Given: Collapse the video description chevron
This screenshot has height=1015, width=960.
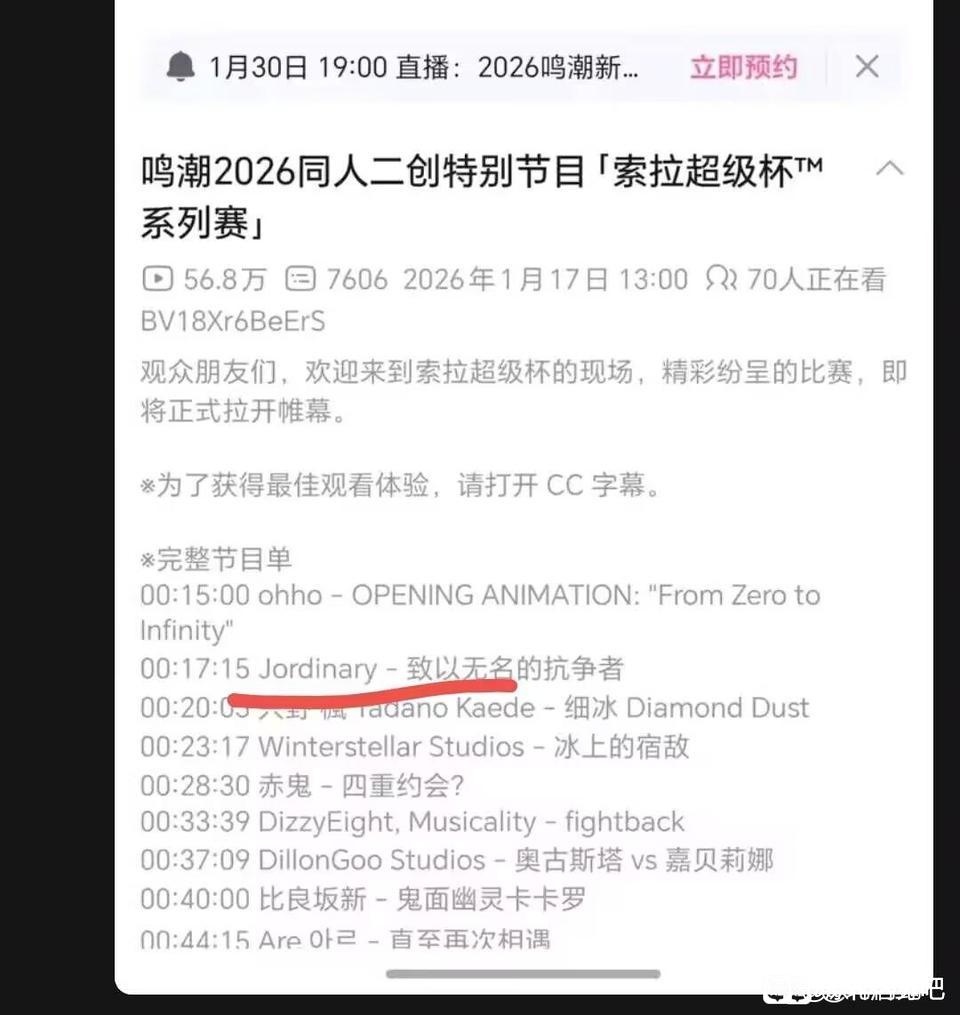Looking at the screenshot, I should [x=889, y=169].
